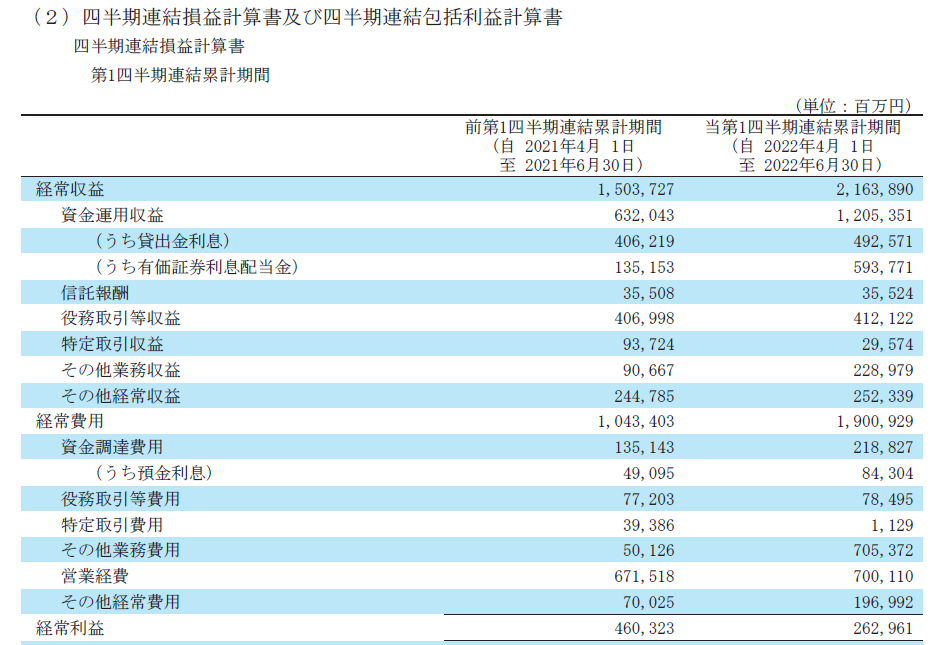932x645 pixels.
Task: Click the value 135,143
Action: click(x=644, y=448)
